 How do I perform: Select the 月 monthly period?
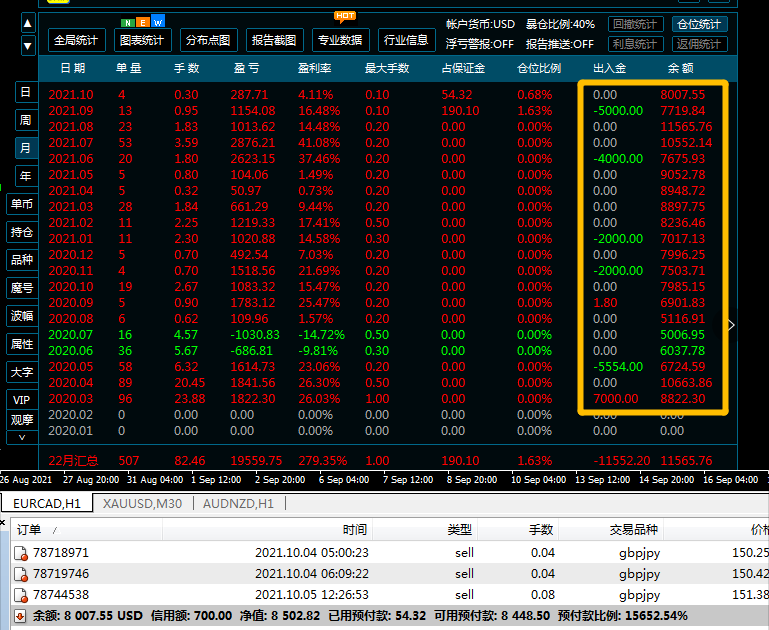pos(26,148)
